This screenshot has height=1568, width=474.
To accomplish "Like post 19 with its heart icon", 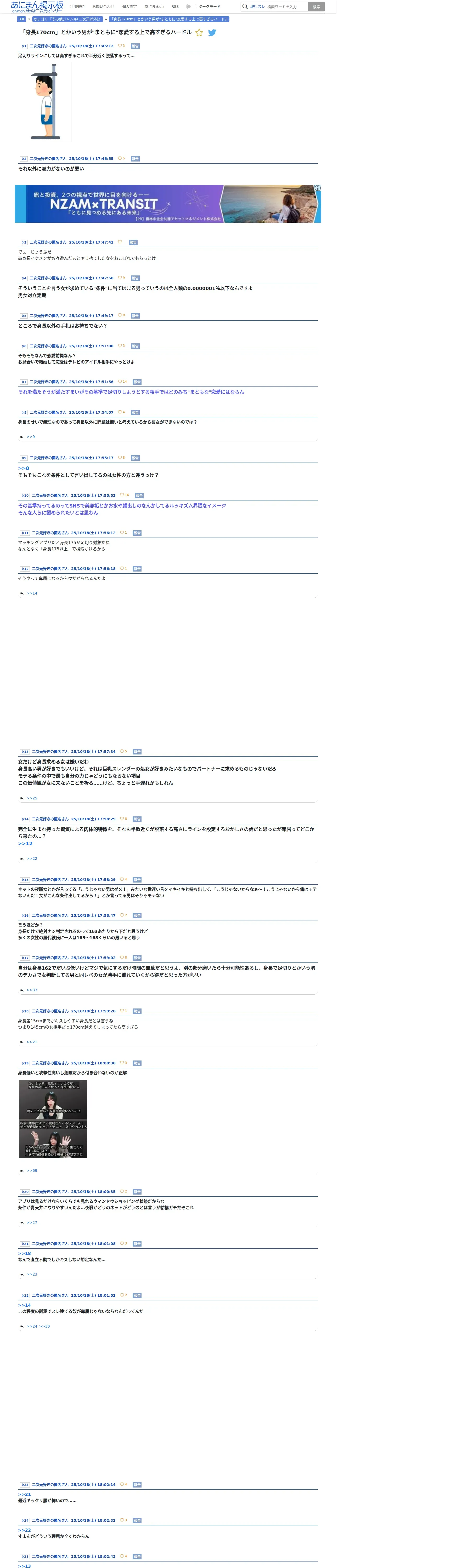I will [122, 1063].
